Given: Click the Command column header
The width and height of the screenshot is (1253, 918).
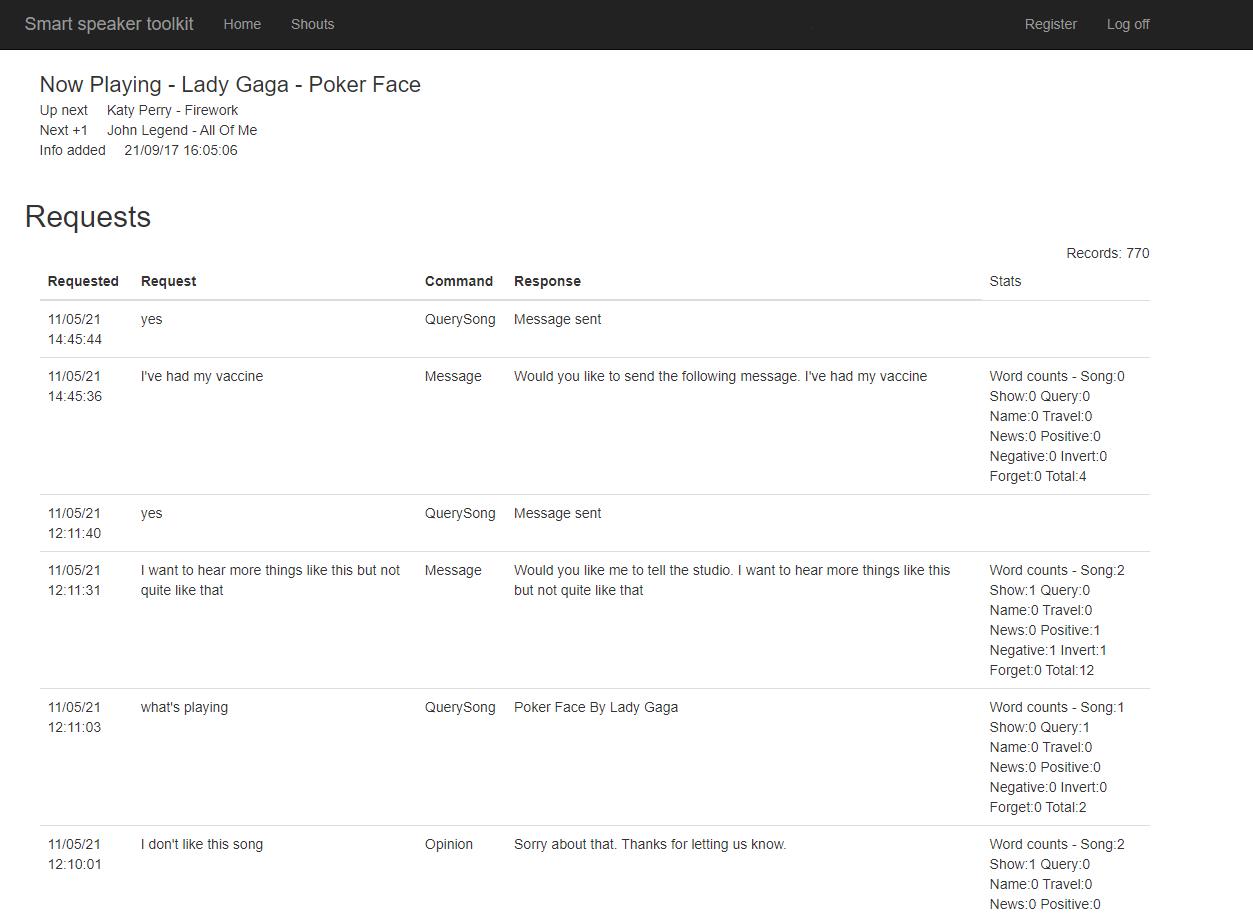Looking at the screenshot, I should point(459,281).
